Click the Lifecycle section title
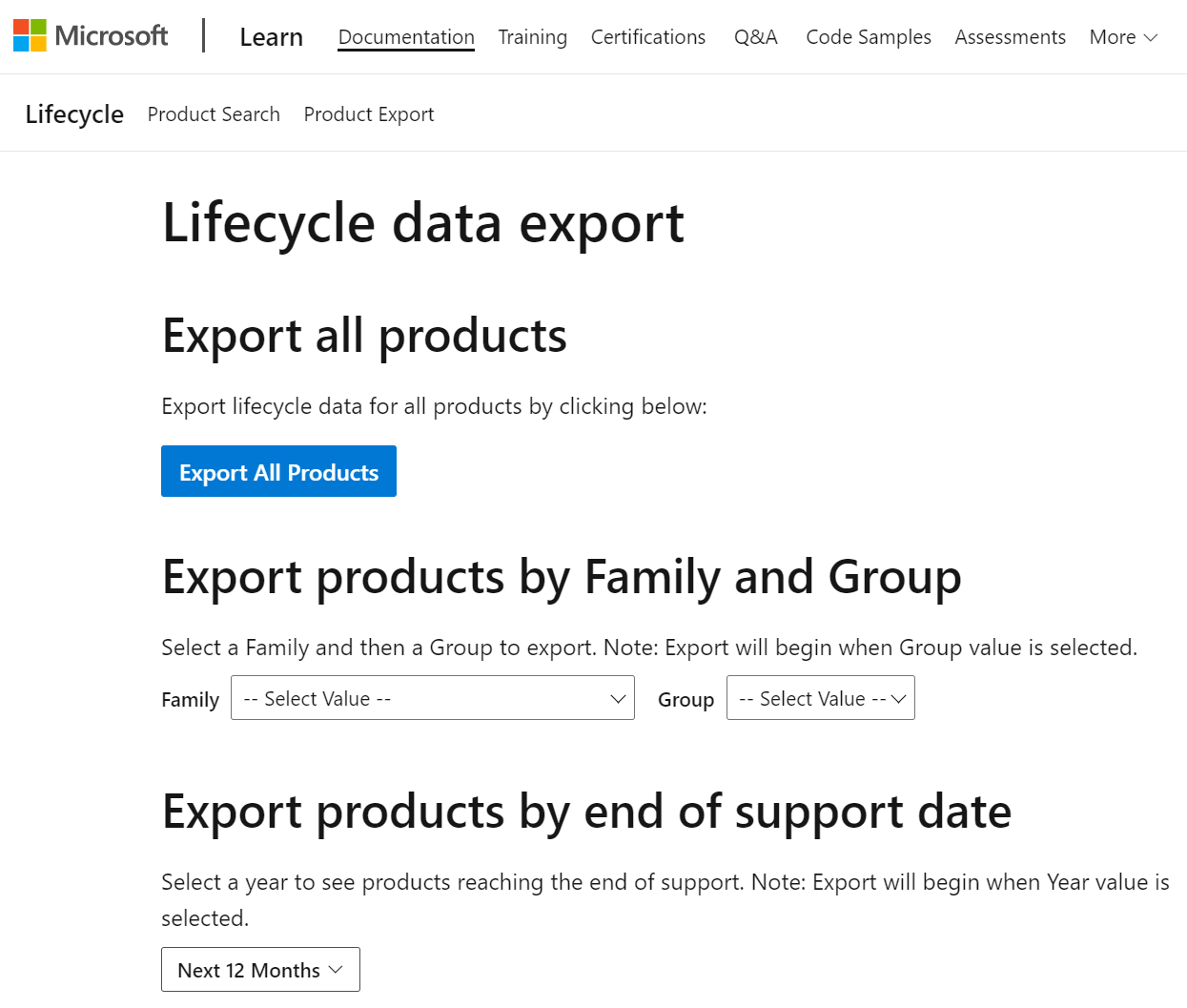Viewport: 1187px width, 1008px height. coord(74,114)
